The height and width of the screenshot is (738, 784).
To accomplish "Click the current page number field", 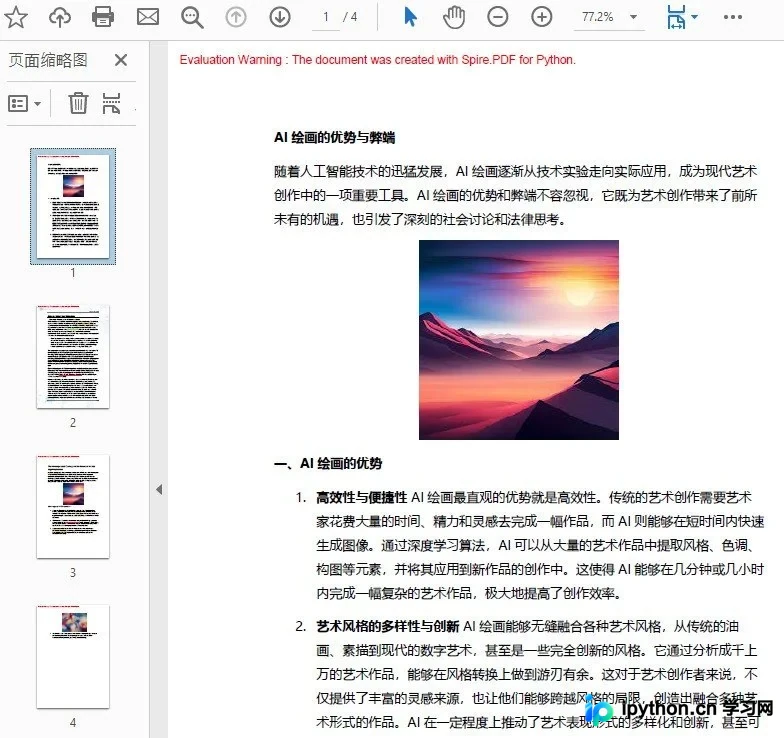I will pos(326,18).
